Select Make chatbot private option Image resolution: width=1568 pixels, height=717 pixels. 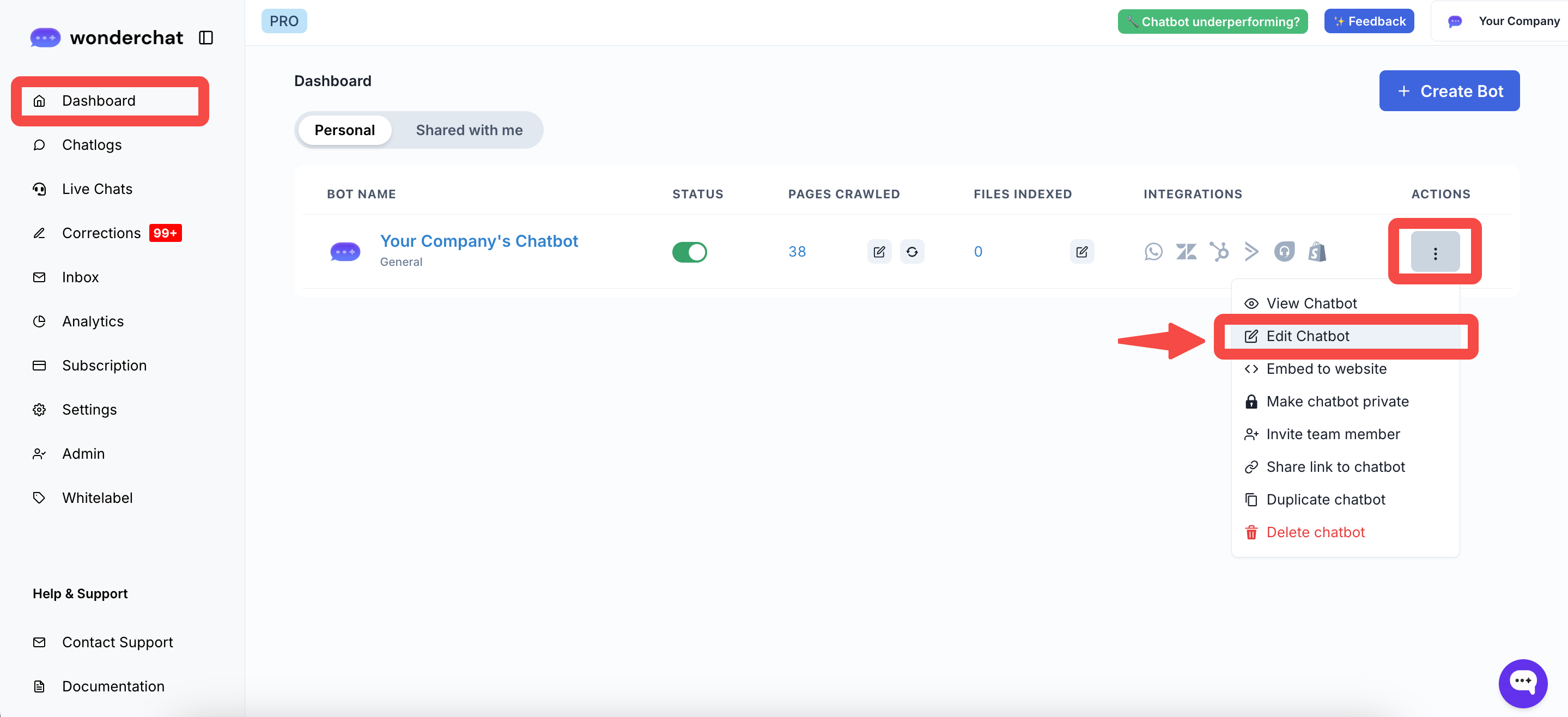click(1338, 402)
